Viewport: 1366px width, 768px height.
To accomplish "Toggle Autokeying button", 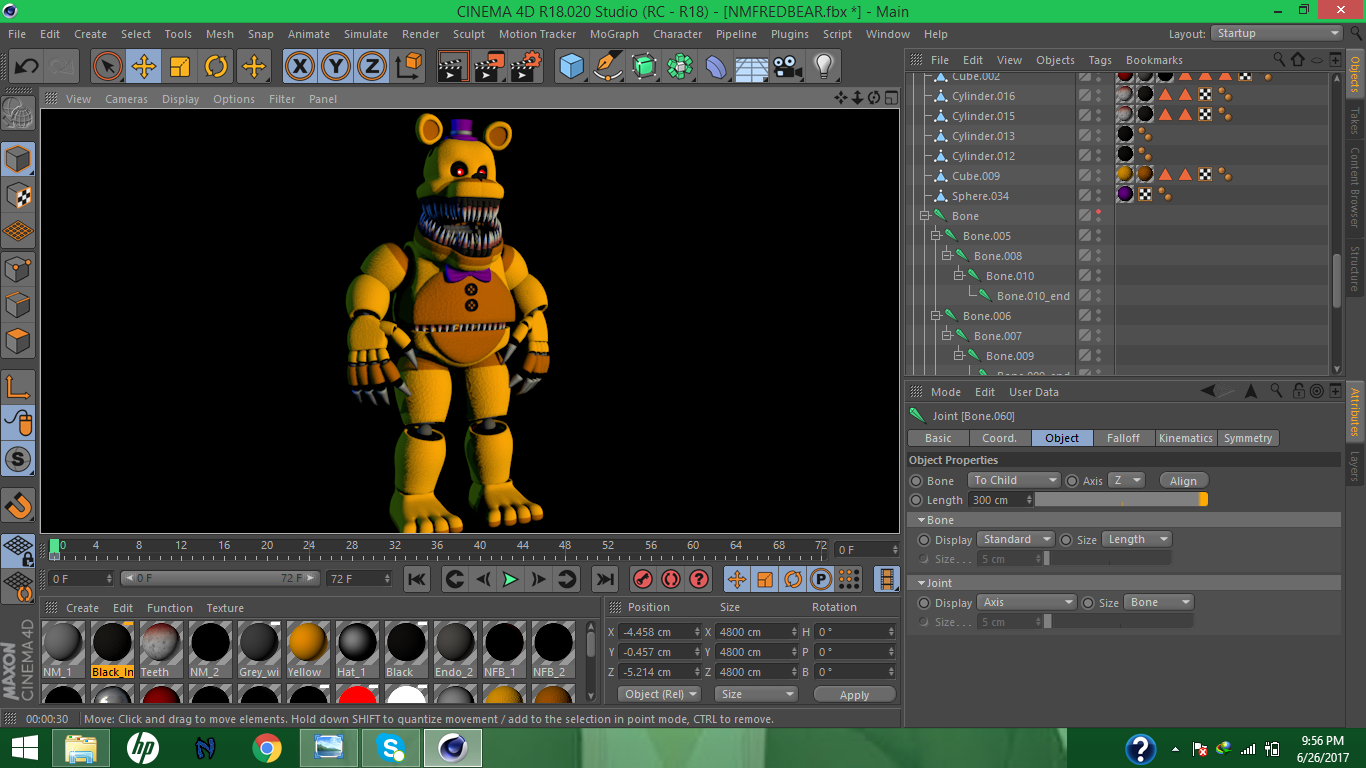I will (x=671, y=579).
